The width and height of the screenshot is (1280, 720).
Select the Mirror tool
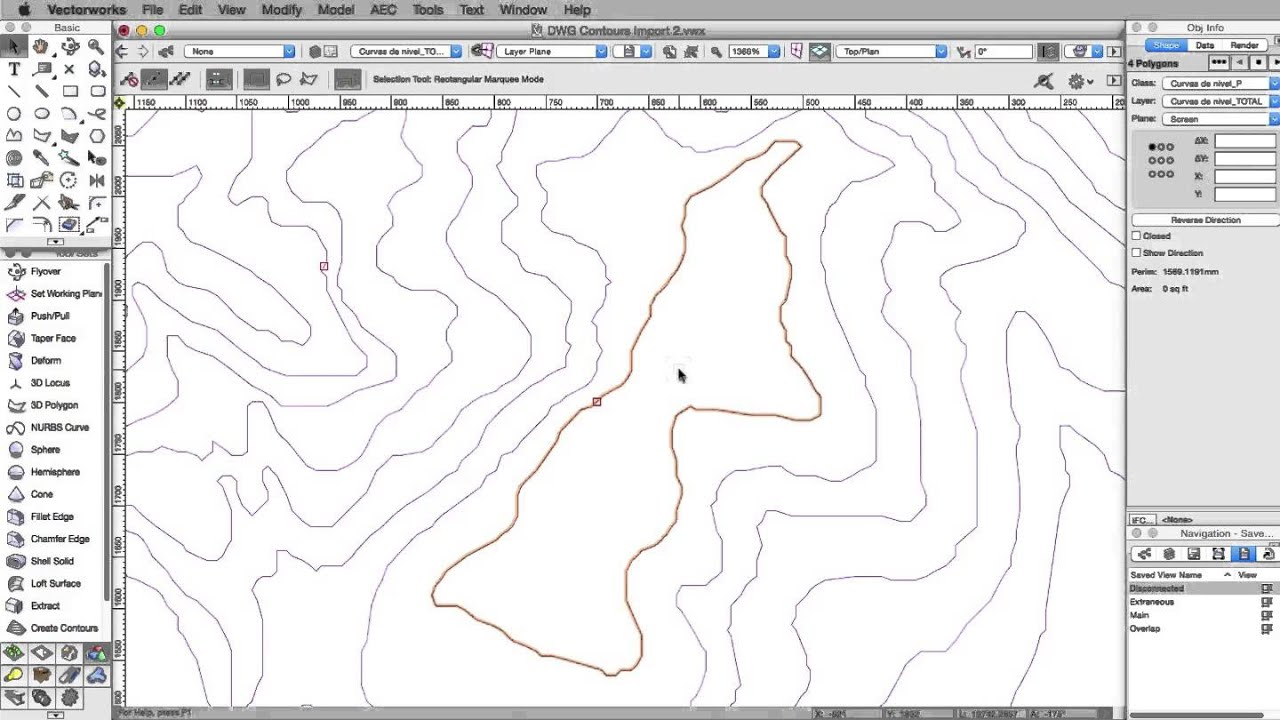click(x=96, y=180)
